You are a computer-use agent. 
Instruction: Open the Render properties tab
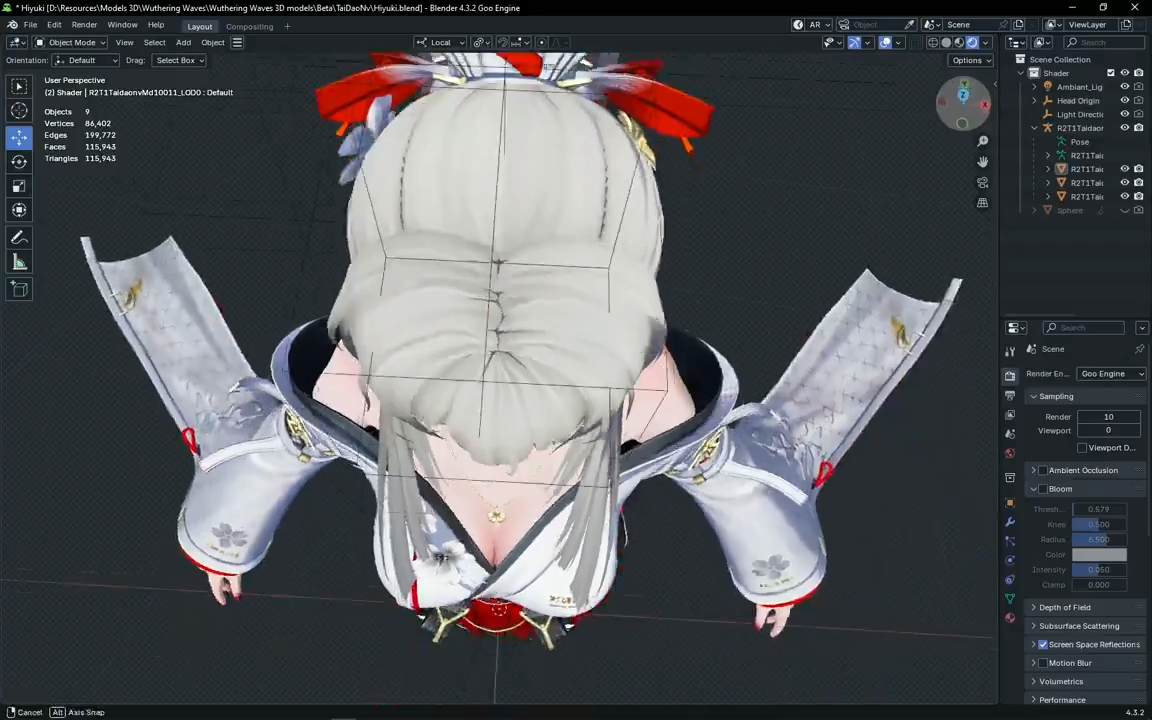pos(1010,376)
